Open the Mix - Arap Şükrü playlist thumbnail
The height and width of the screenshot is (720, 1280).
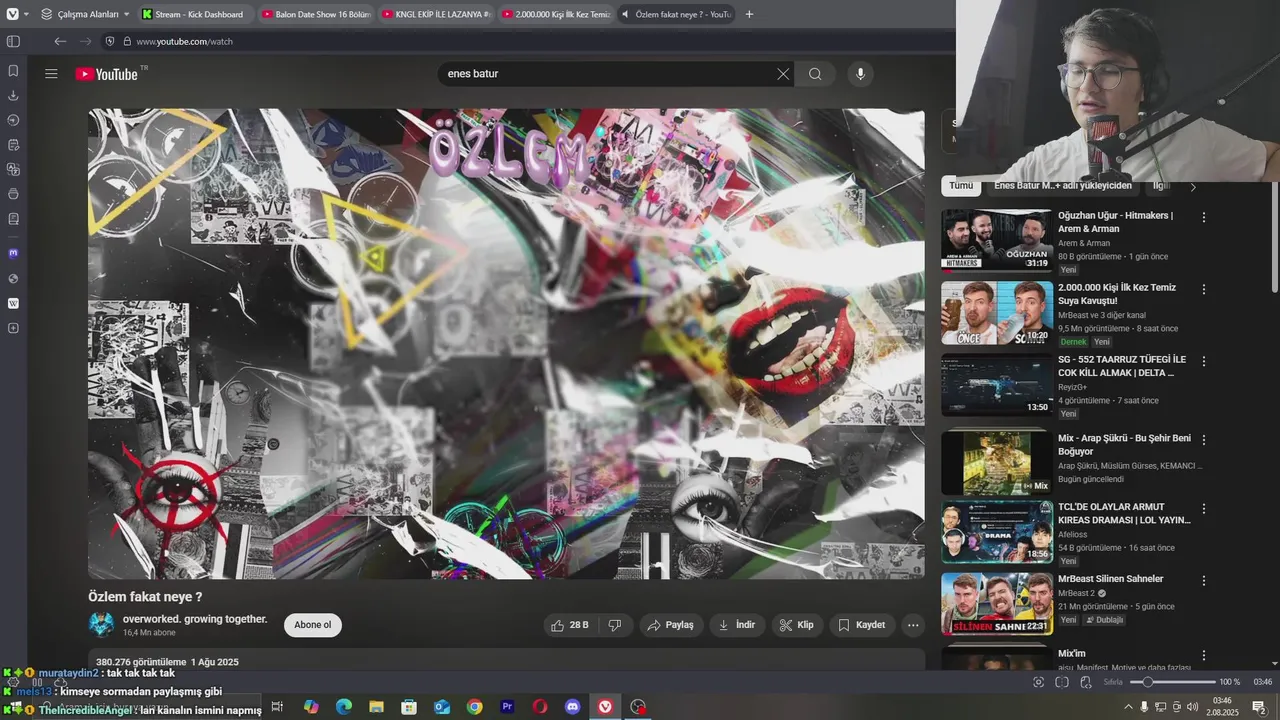pos(997,462)
